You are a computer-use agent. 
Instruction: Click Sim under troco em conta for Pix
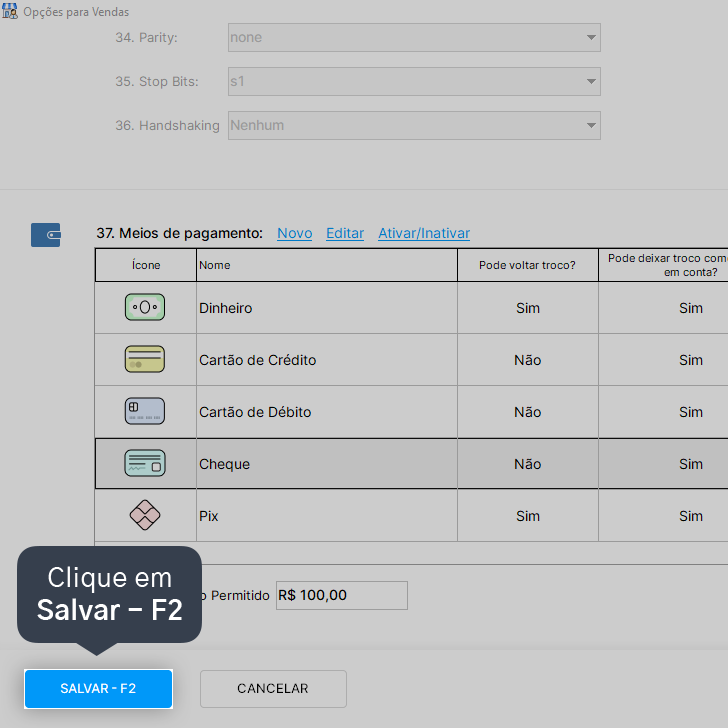(691, 516)
